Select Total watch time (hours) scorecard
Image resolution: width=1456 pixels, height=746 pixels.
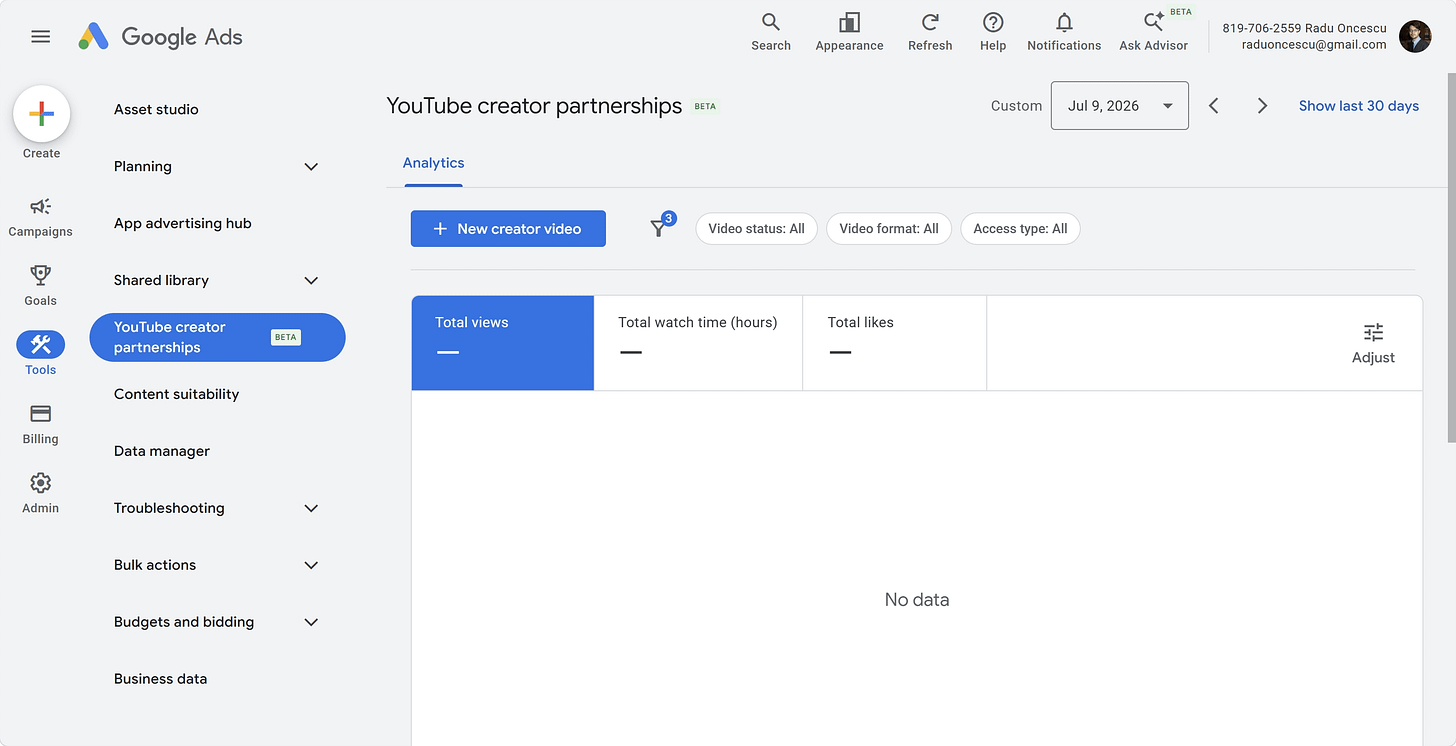(698, 343)
